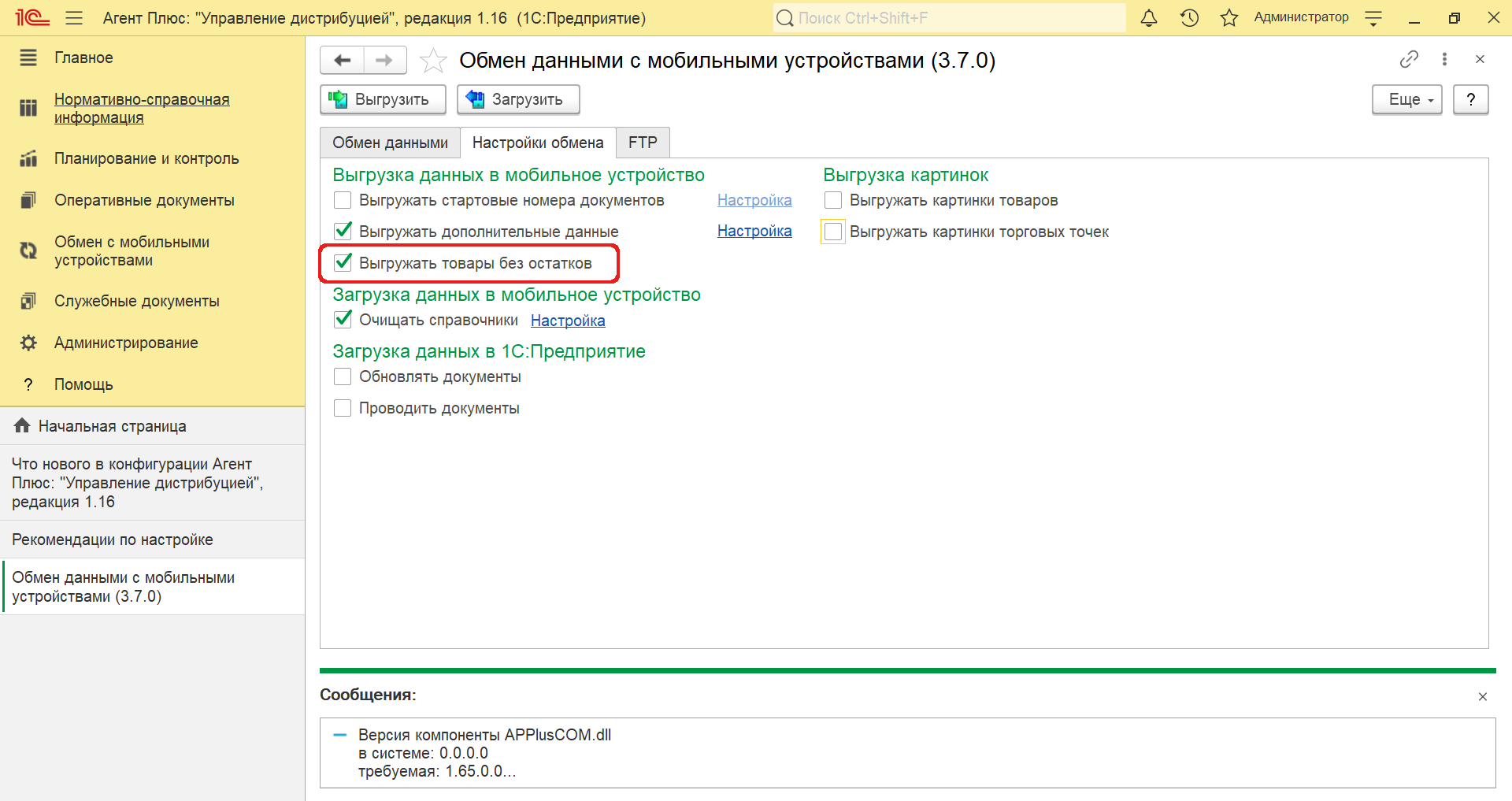This screenshot has width=1512, height=801.
Task: Enable Выгружать картинки товаров checkbox
Action: [x=833, y=200]
